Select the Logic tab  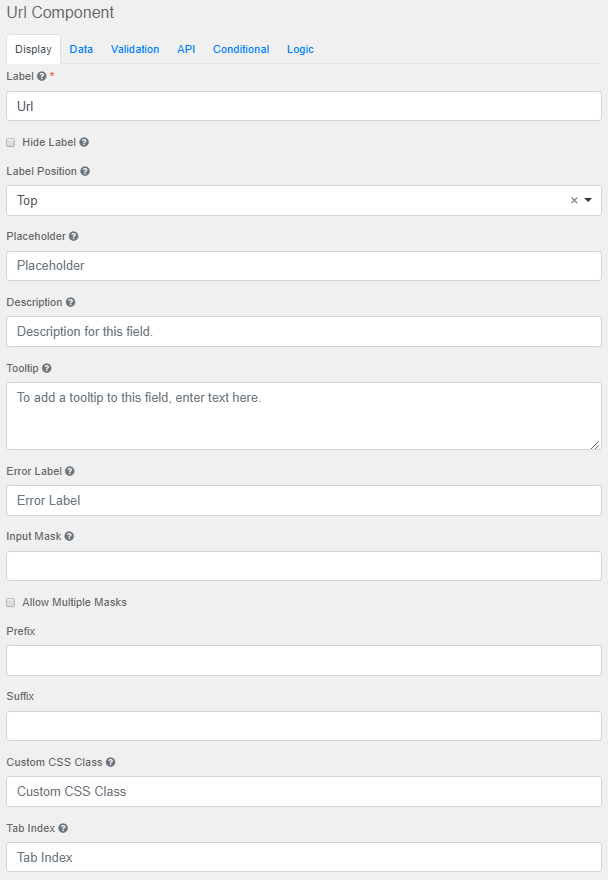(x=300, y=49)
